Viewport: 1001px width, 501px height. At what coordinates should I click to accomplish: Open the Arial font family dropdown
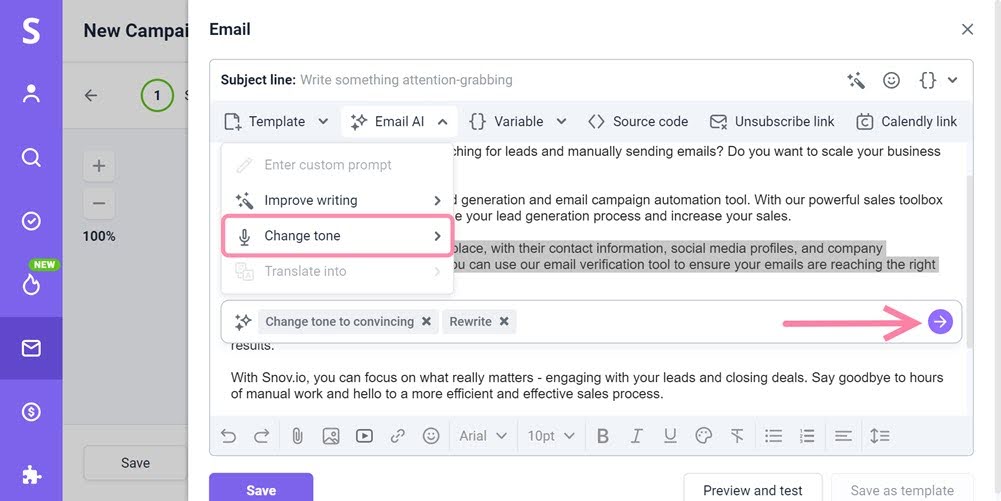click(x=483, y=436)
